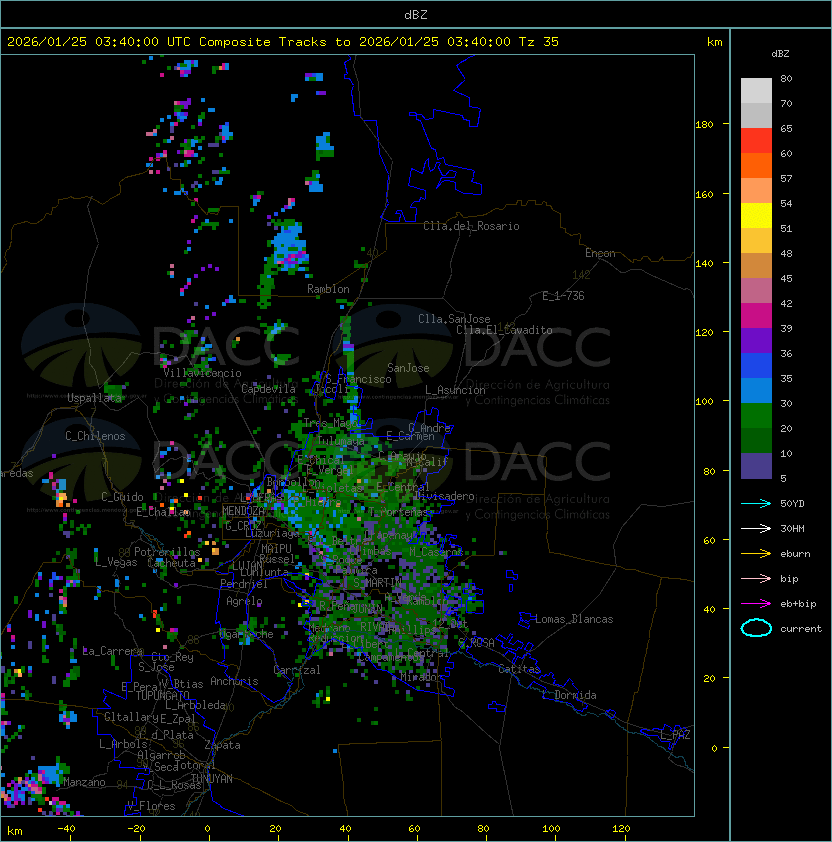Click the 'Agrelo' place label

(244, 601)
